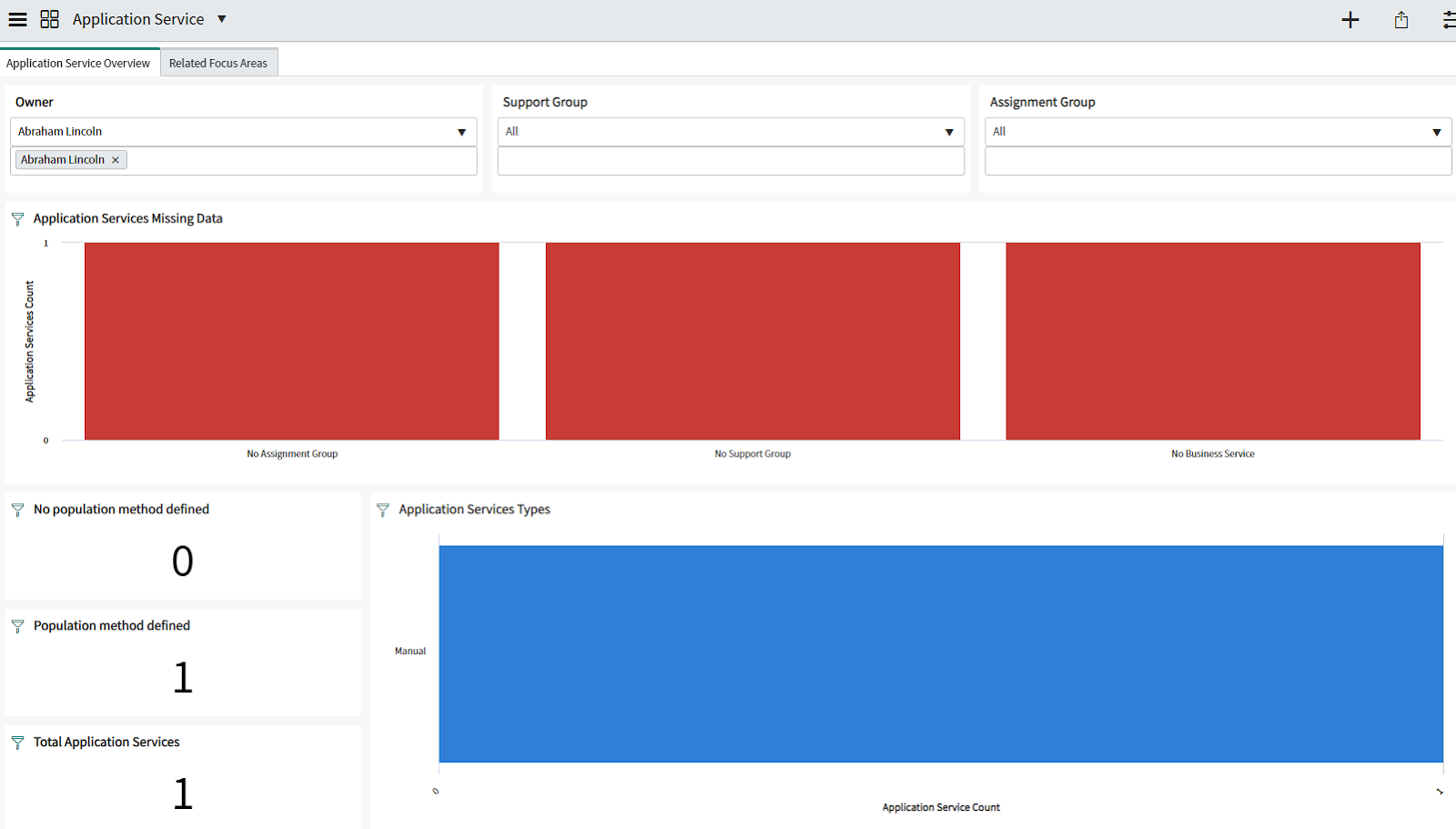Expand the Assignment Group dropdown
Viewport: 1456px width, 829px height.
point(1438,131)
